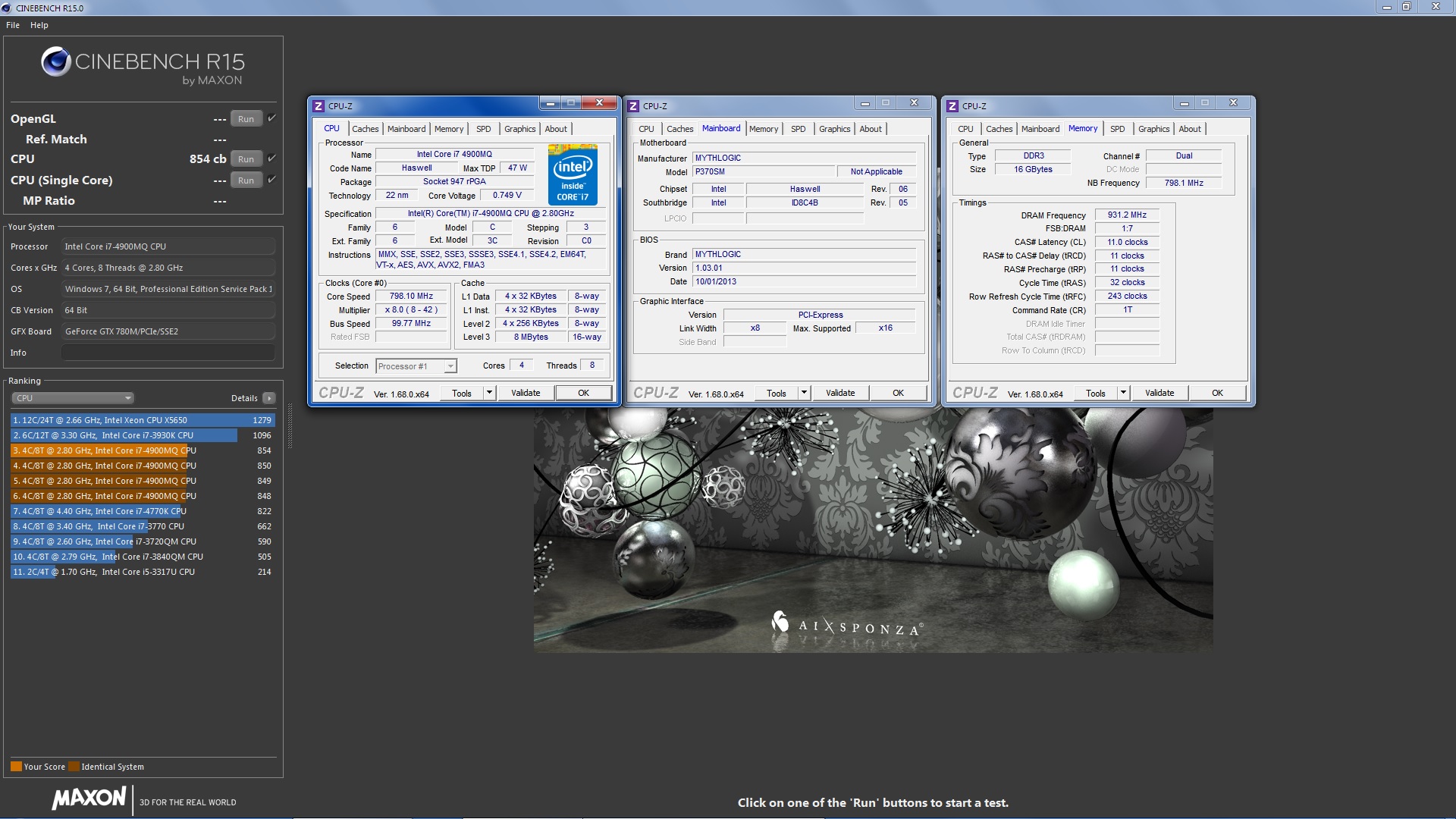Expand Tools arrow in the Memory window
This screenshot has width=1456, height=819.
[x=1123, y=393]
